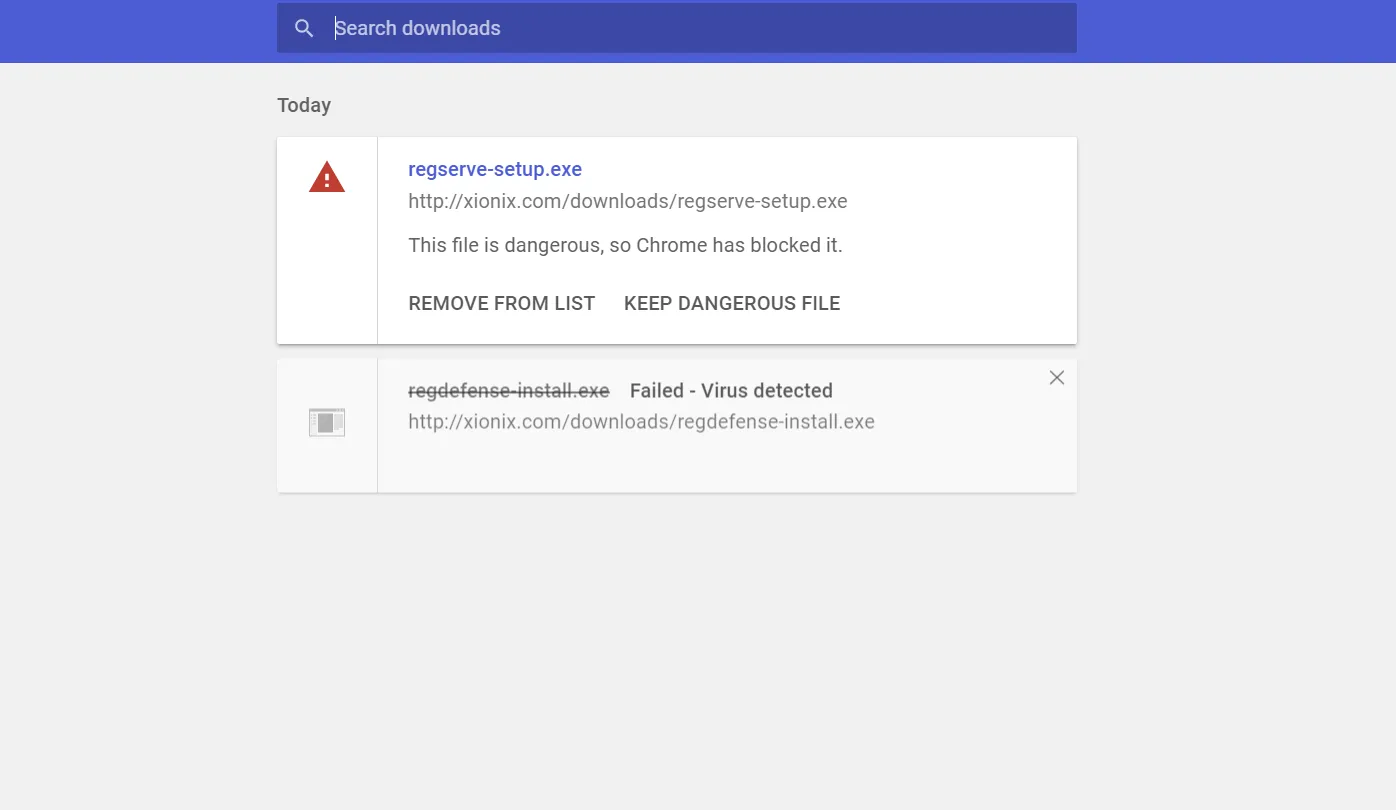Click REMOVE FROM LIST
The width and height of the screenshot is (1396, 810).
pyautogui.click(x=502, y=303)
